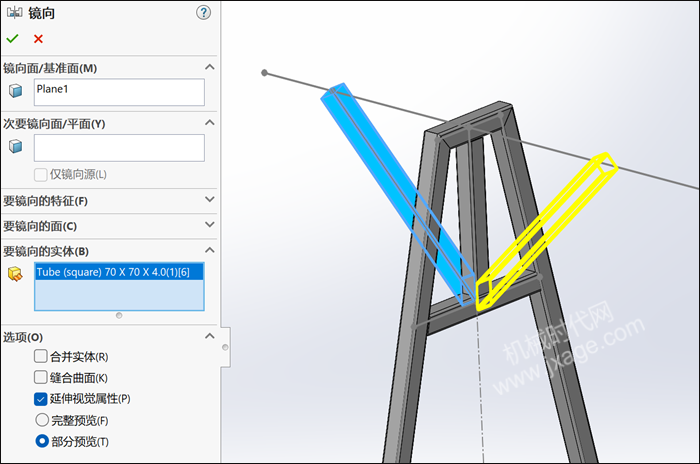Expand the 要镜向的特征(F) section
The width and height of the screenshot is (700, 464).
(209, 200)
